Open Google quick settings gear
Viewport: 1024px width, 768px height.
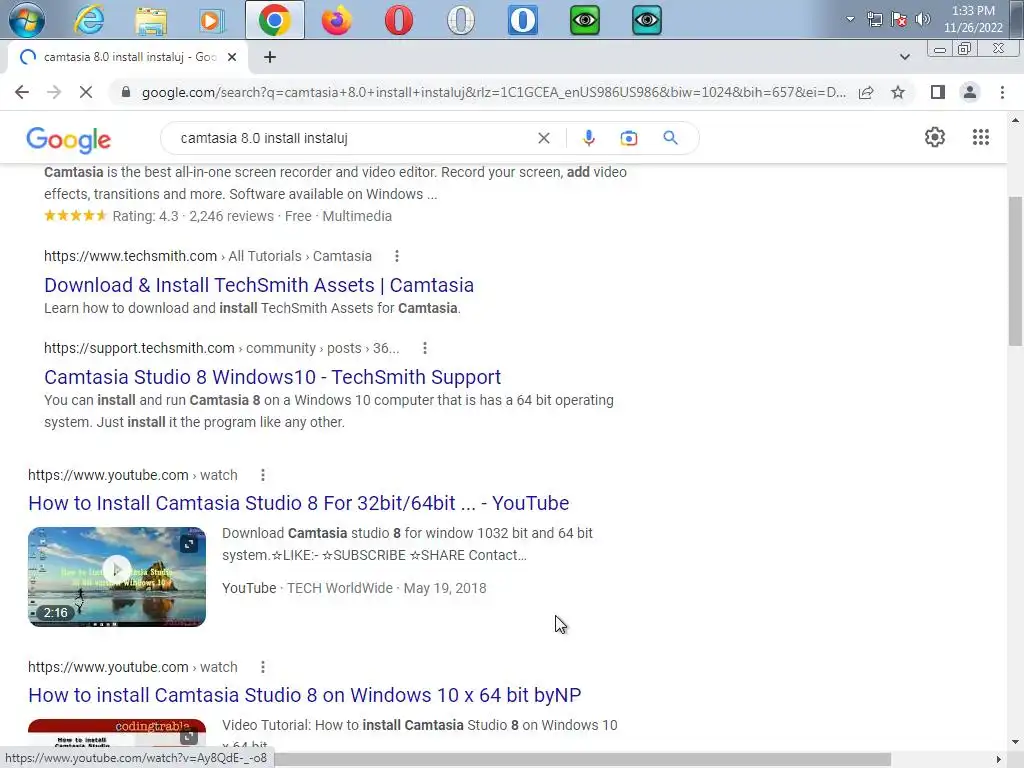935,137
